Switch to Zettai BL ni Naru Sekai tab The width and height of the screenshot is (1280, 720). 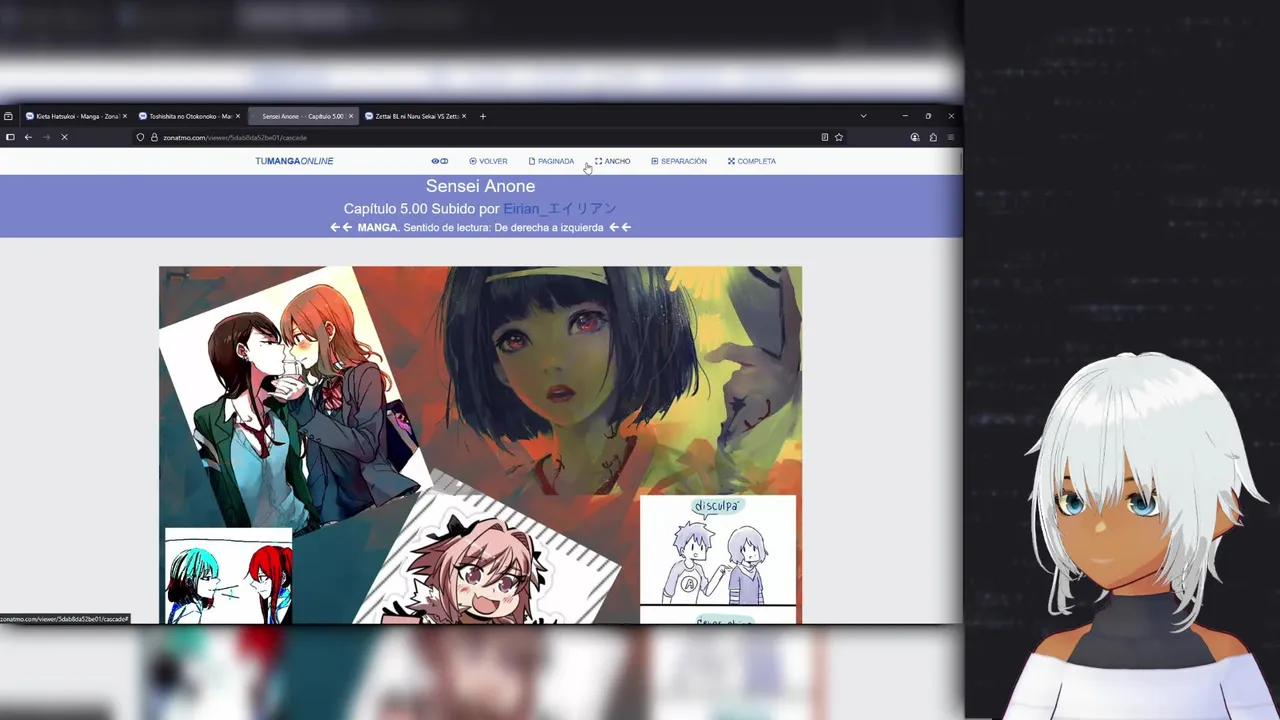pyautogui.click(x=415, y=116)
